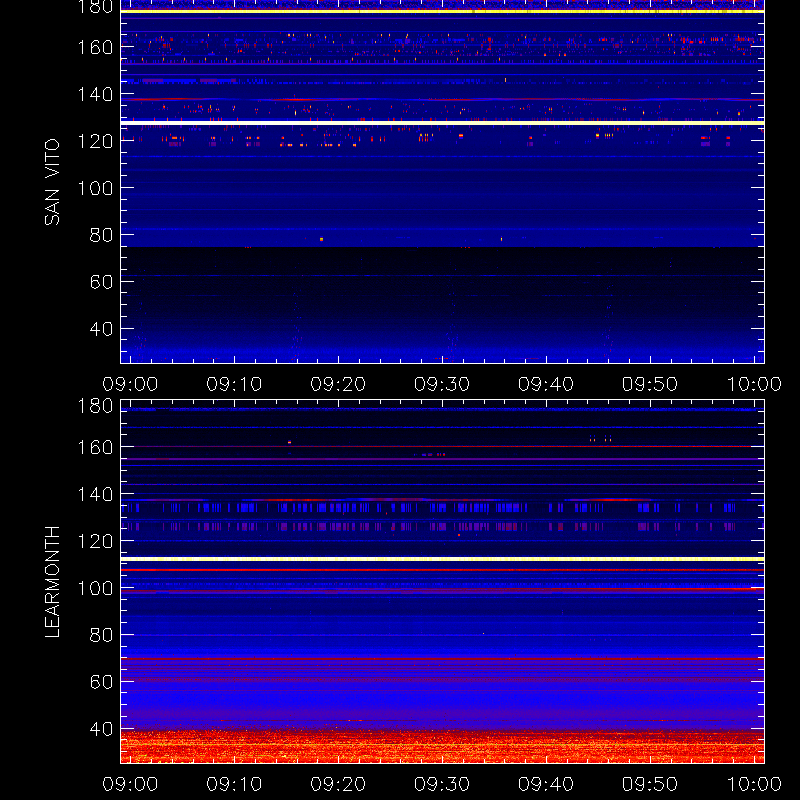The image size is (800, 800).
Task: Click the 09:30 time label under Learmonth plot
Action: click(442, 784)
